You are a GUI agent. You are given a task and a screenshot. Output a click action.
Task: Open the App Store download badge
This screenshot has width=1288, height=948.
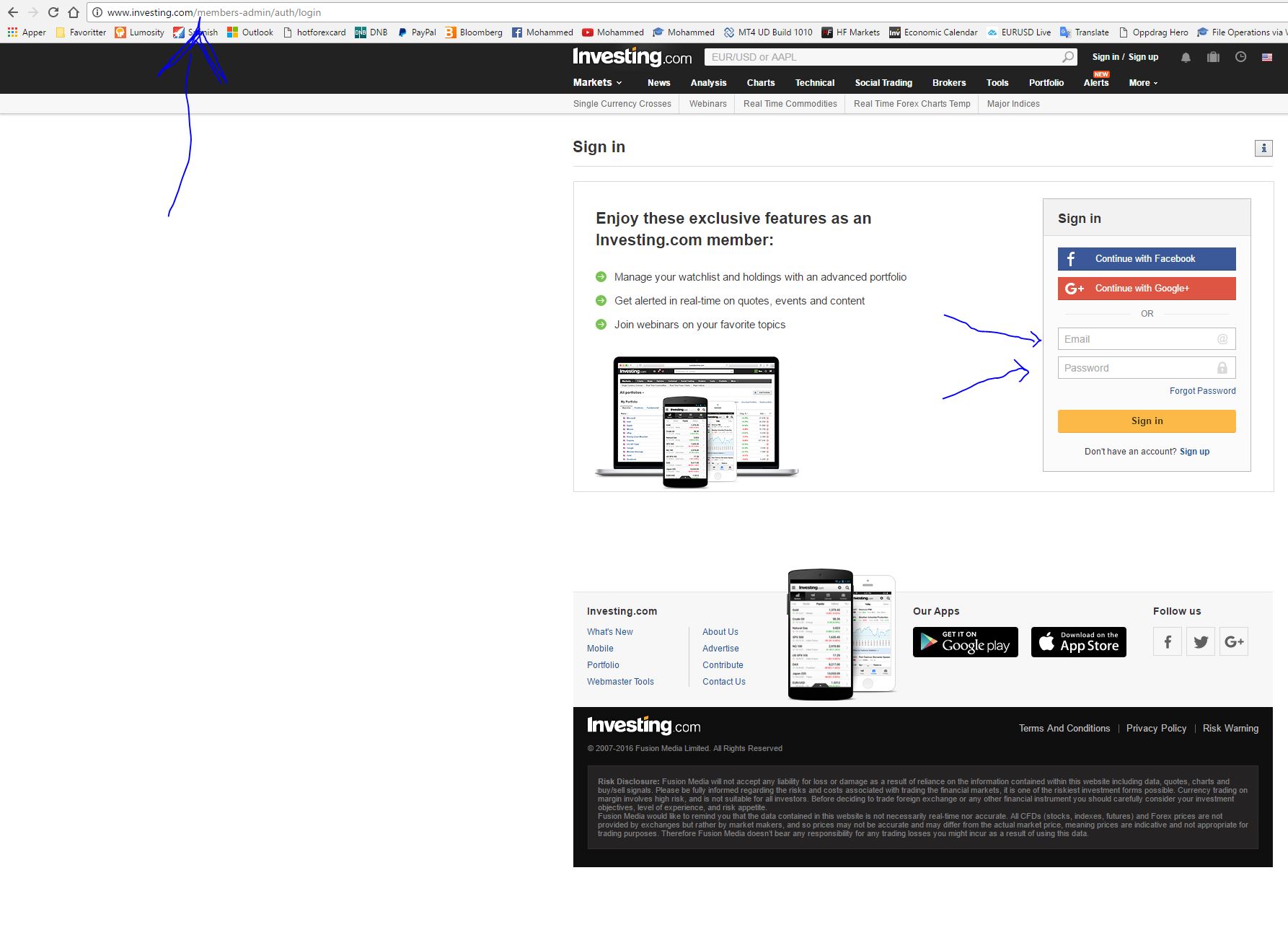1079,642
